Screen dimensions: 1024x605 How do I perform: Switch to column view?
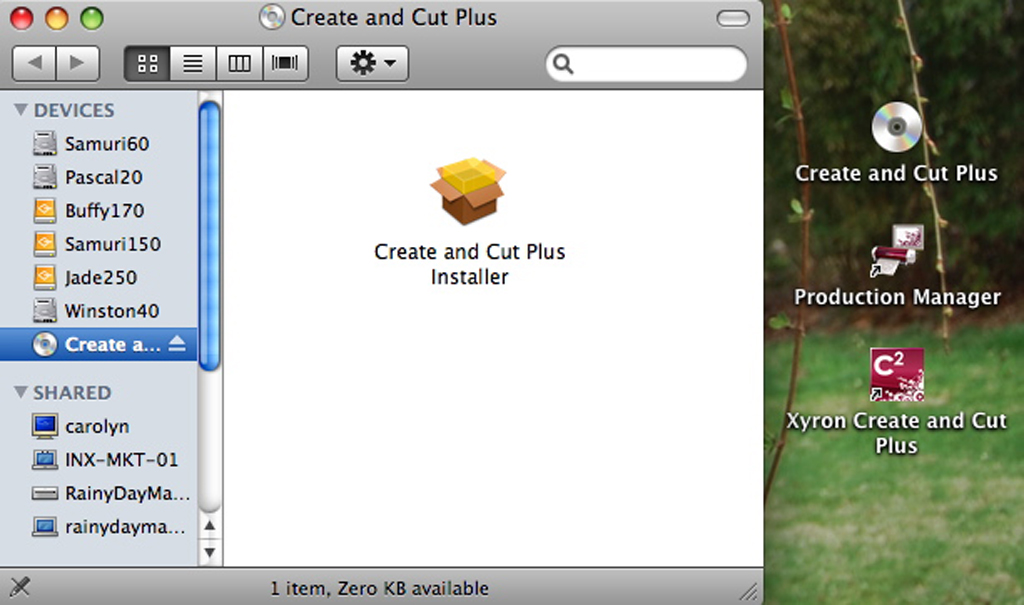239,63
